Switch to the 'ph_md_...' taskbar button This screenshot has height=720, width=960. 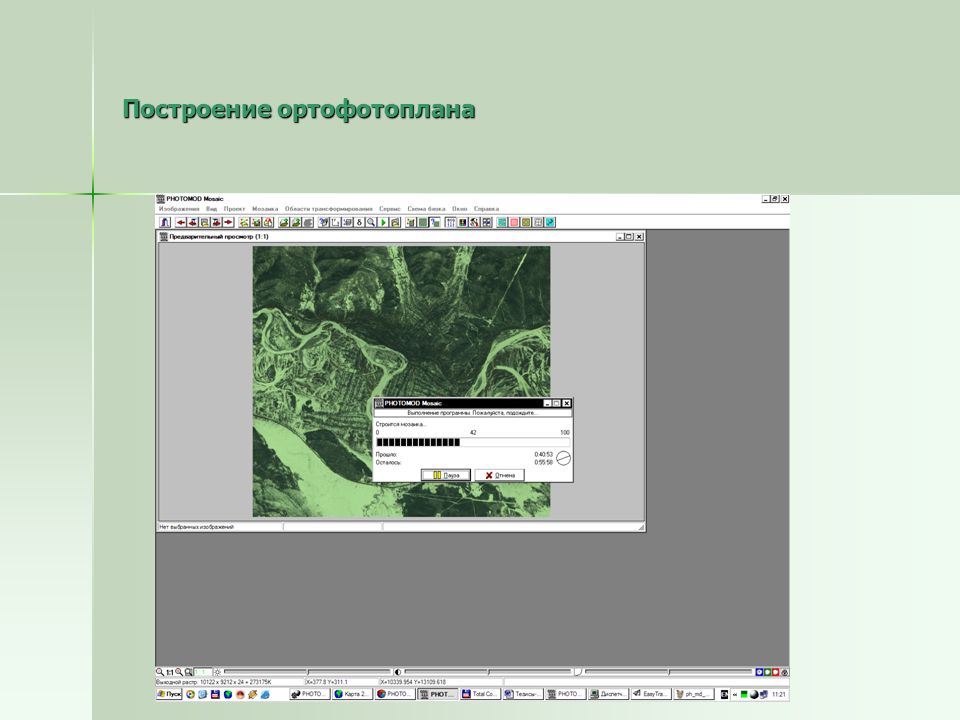(x=694, y=694)
